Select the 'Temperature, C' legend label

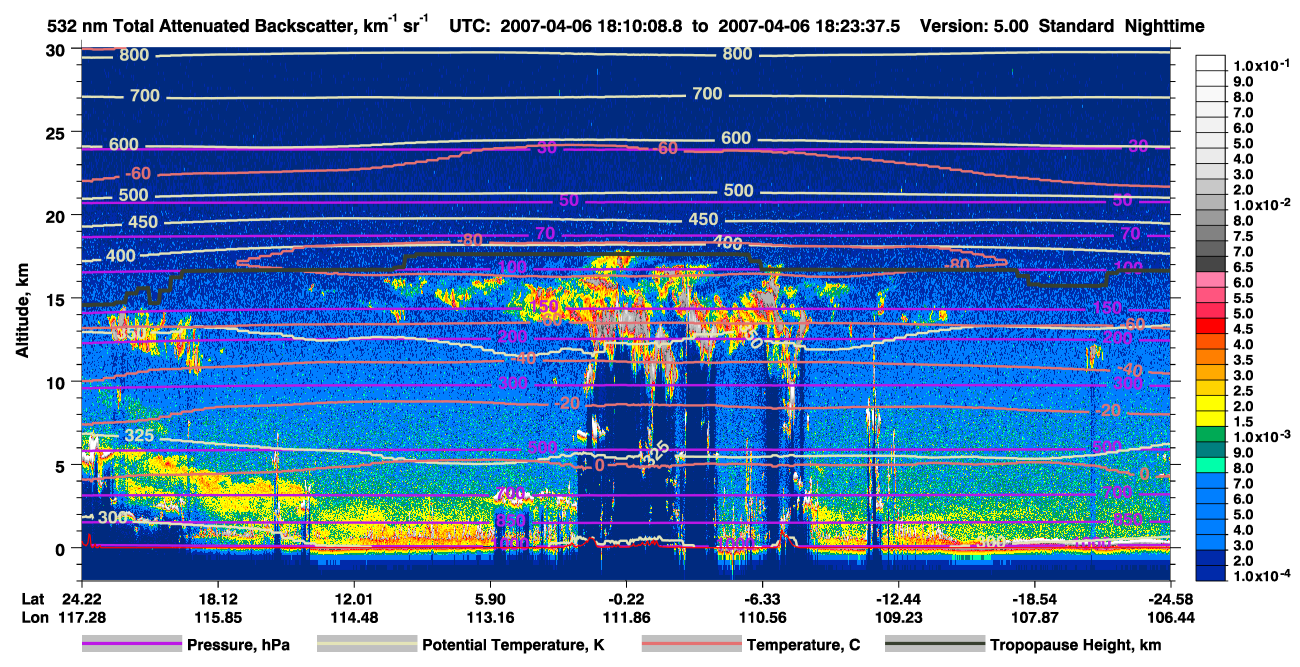click(803, 646)
